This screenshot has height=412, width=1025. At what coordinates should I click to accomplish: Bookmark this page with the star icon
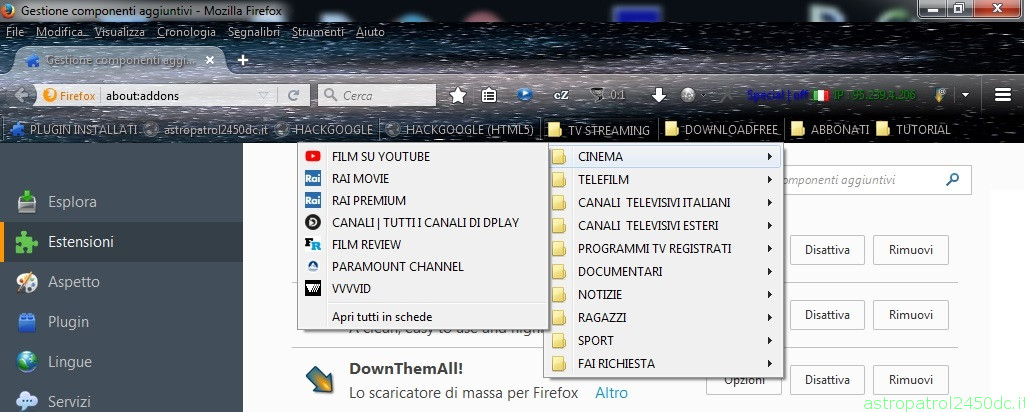[x=458, y=95]
